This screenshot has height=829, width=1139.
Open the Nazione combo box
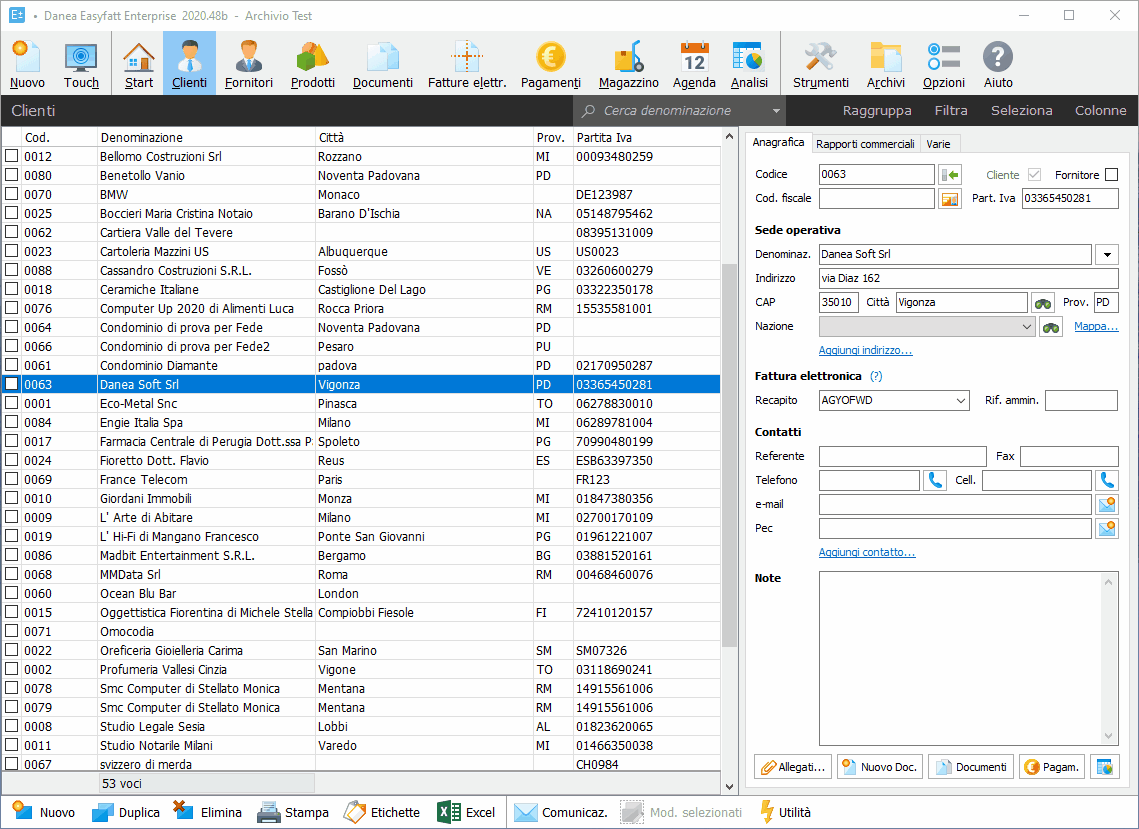926,327
